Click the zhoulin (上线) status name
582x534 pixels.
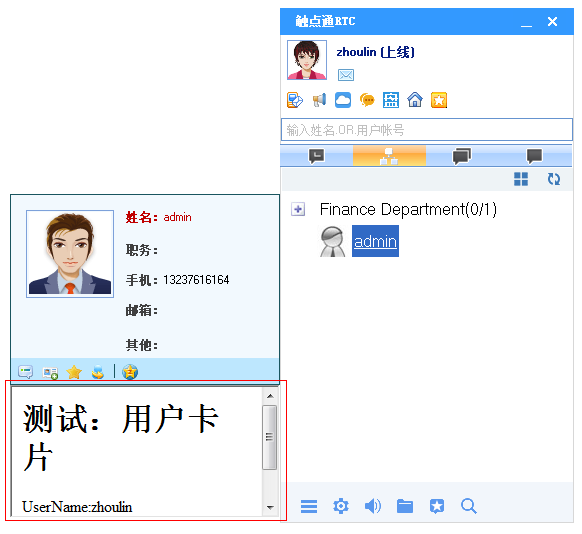pos(375,52)
